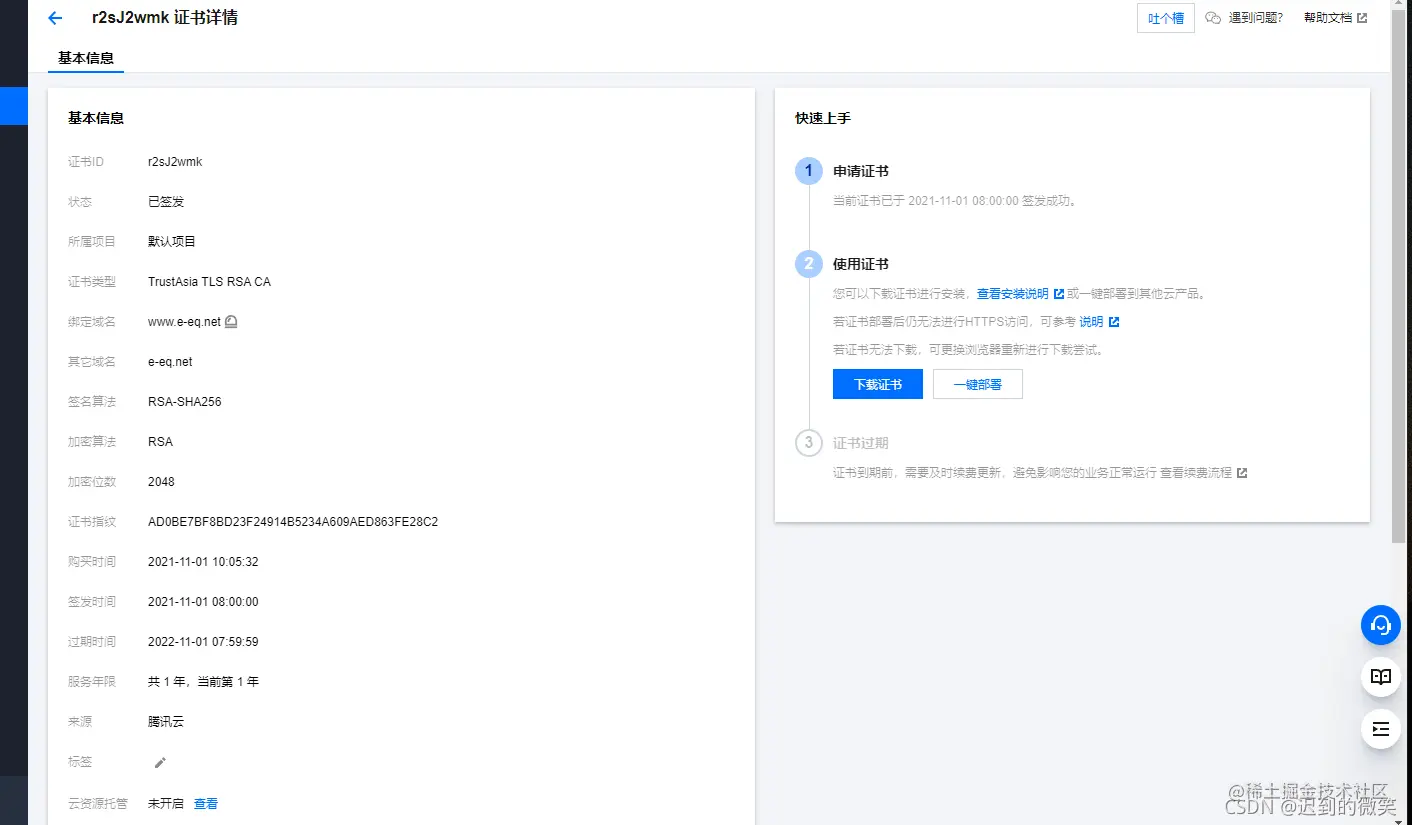This screenshot has width=1412, height=825.
Task: Open the floating book documentation icon
Action: click(x=1381, y=677)
